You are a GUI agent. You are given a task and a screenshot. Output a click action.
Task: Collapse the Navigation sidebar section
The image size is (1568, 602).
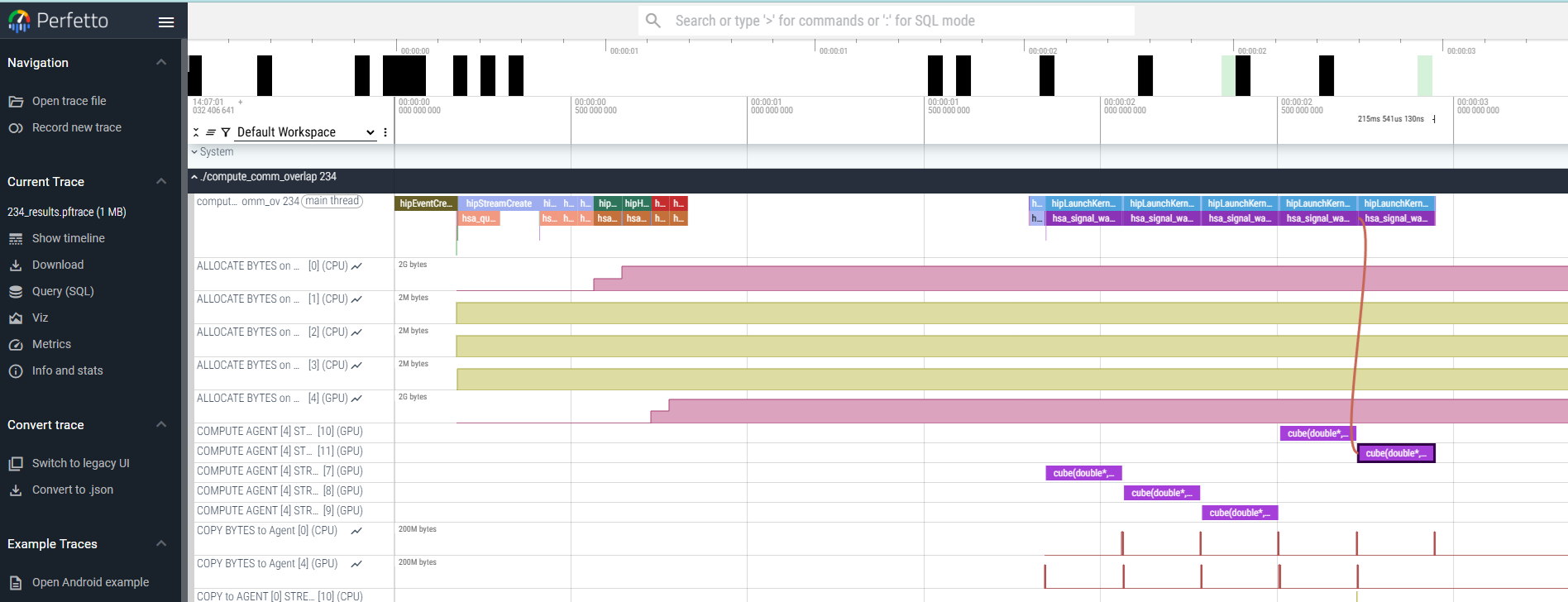(161, 63)
